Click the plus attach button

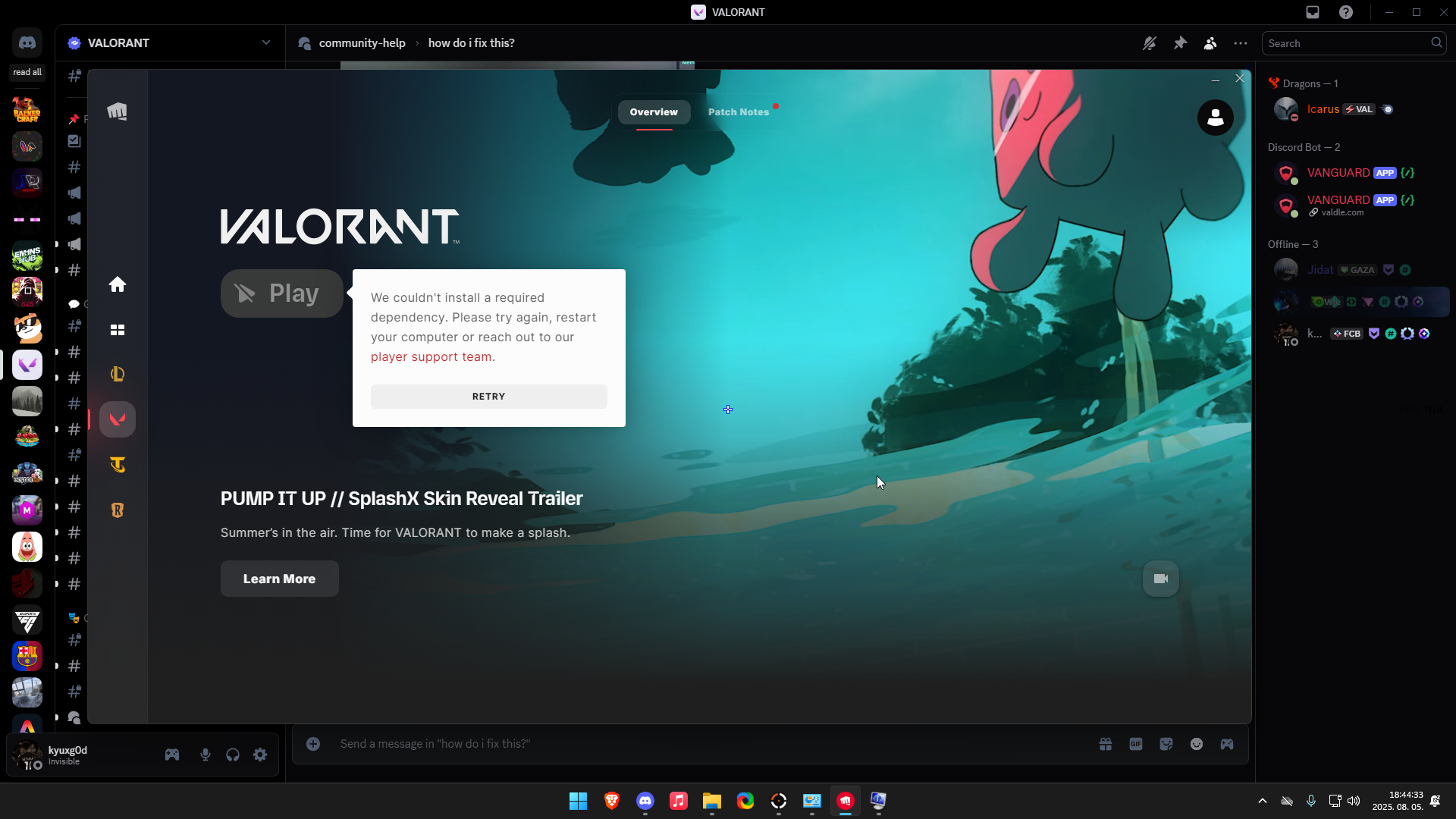click(x=313, y=744)
